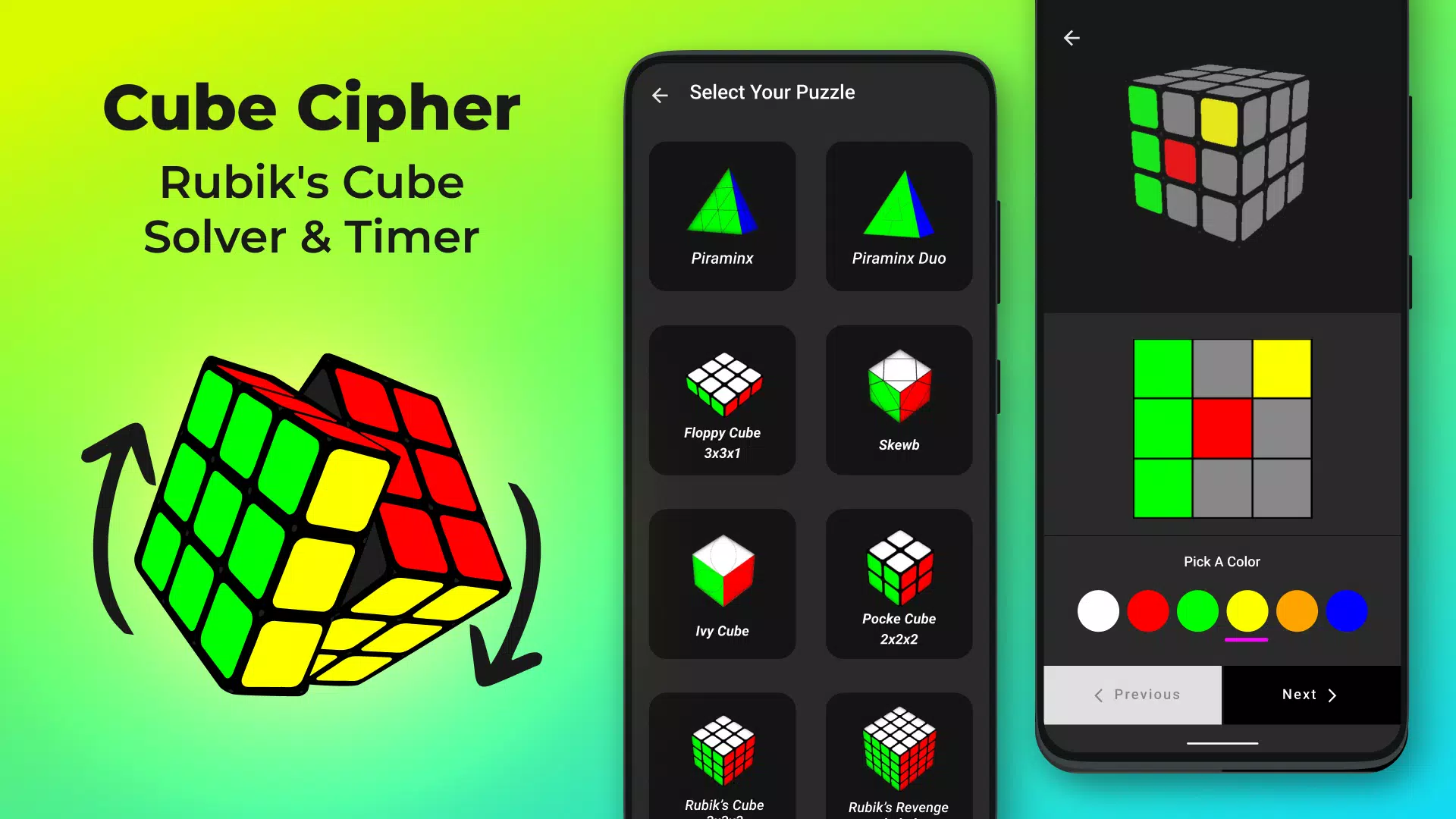The height and width of the screenshot is (819, 1456).
Task: Click the back arrow on cube editor
Action: pyautogui.click(x=1071, y=37)
